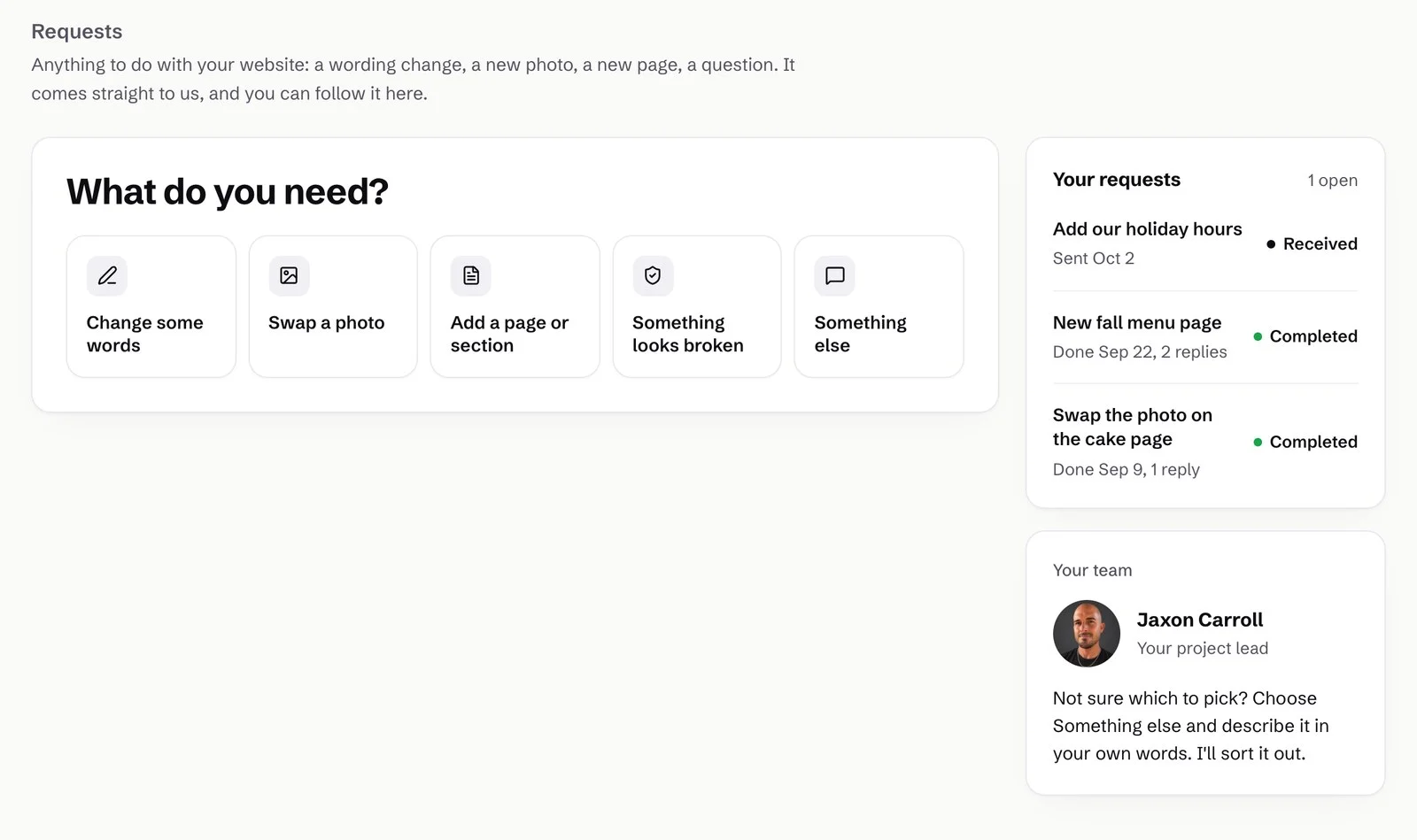1417x840 pixels.
Task: Click the Your requests heading
Action: [1117, 180]
